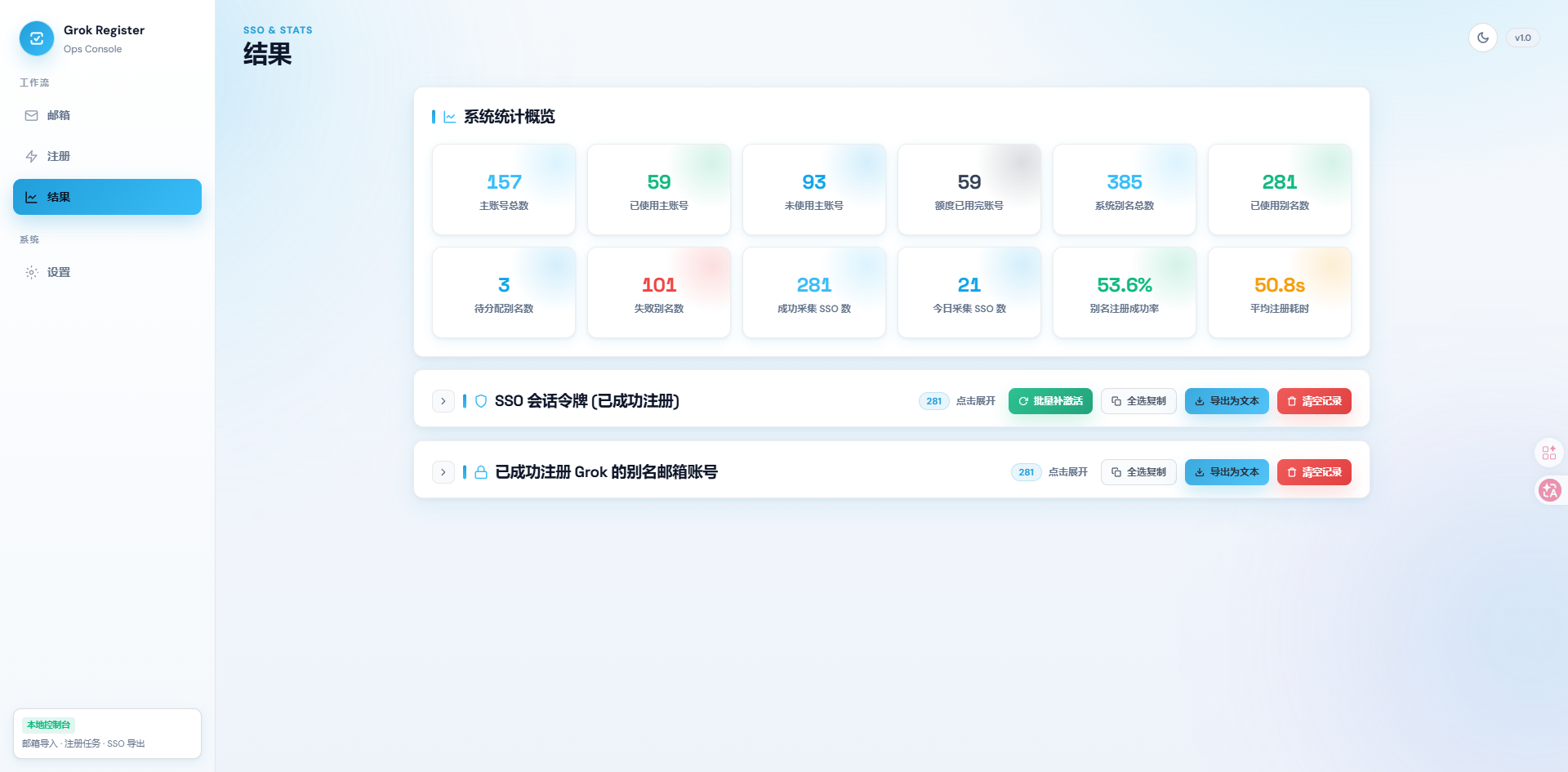
Task: Select the 结果 sidebar menu item
Action: coord(107,197)
